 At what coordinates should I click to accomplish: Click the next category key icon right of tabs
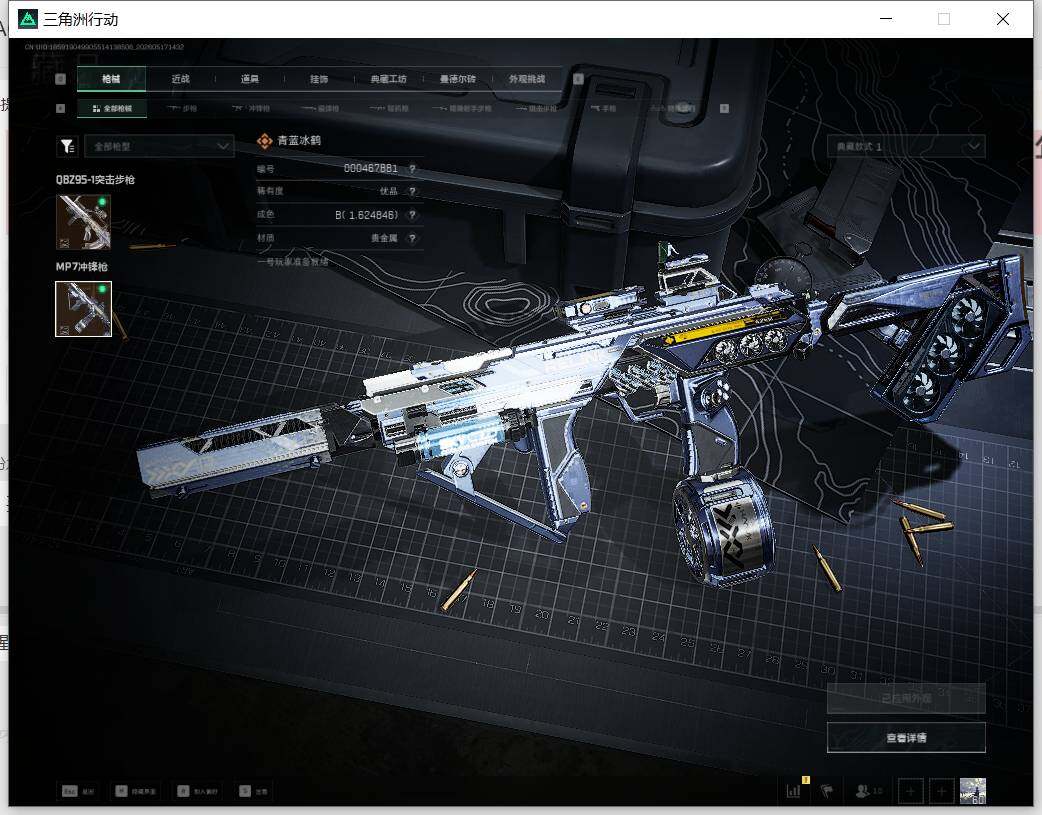coord(578,79)
